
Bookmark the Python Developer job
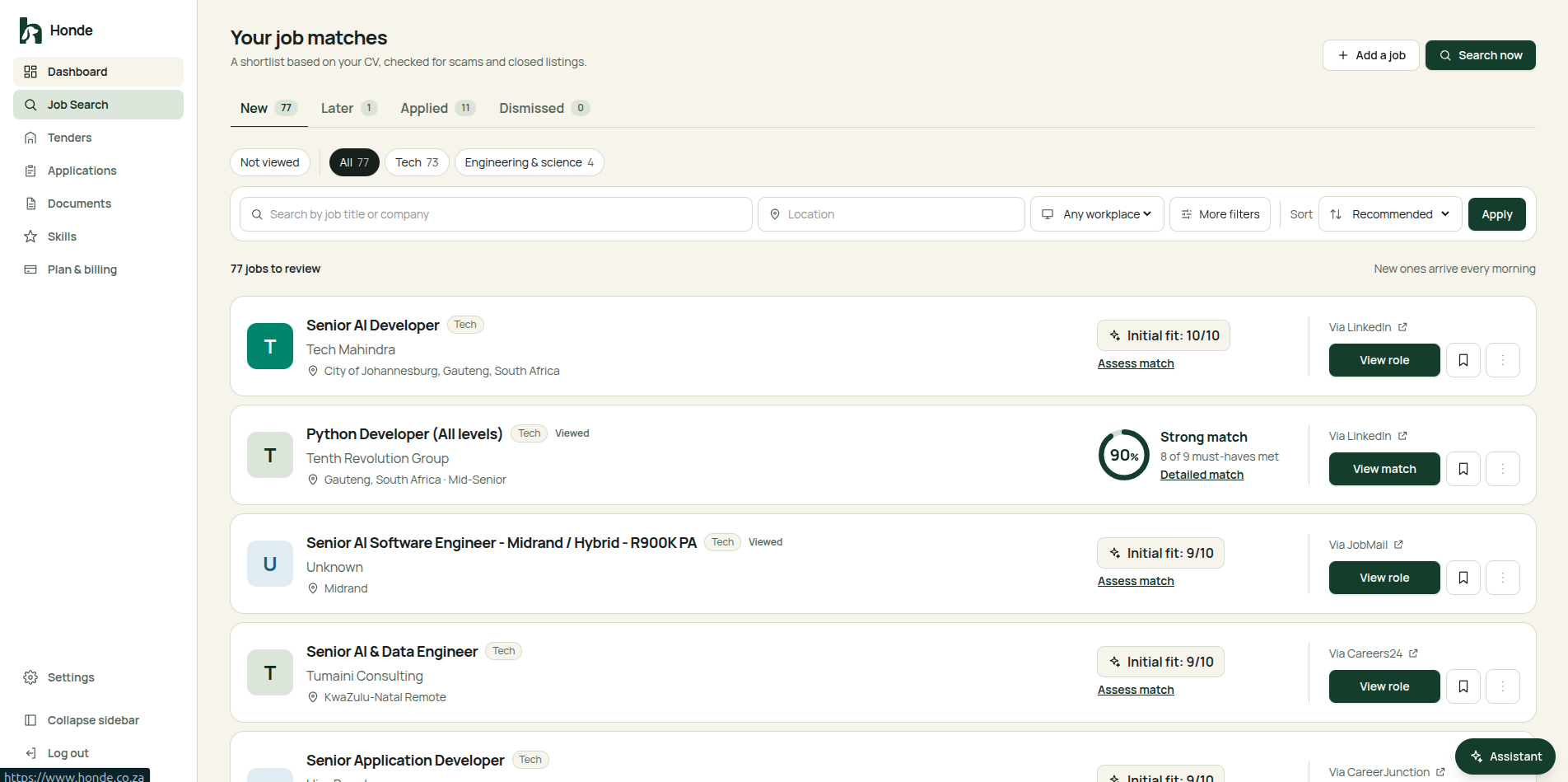1463,469
